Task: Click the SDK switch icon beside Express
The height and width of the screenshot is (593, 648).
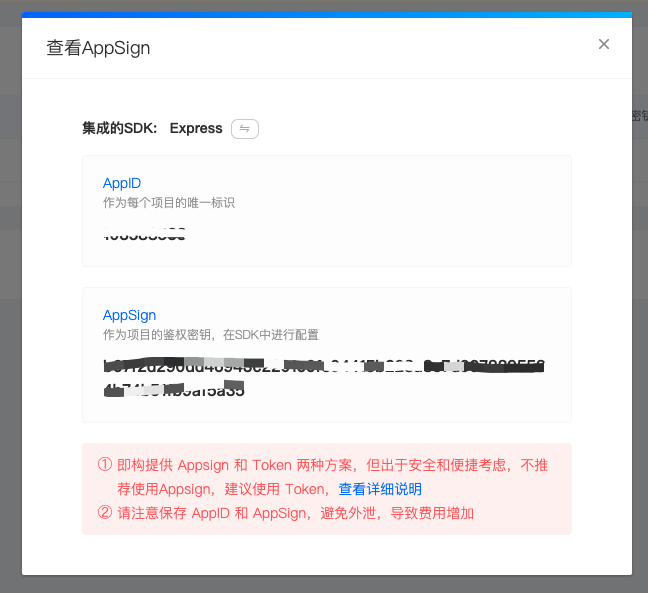Action: pyautogui.click(x=245, y=128)
